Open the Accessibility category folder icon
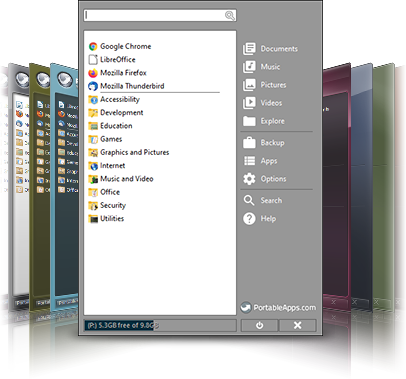Viewport: 406px width, 379px height. coord(93,99)
